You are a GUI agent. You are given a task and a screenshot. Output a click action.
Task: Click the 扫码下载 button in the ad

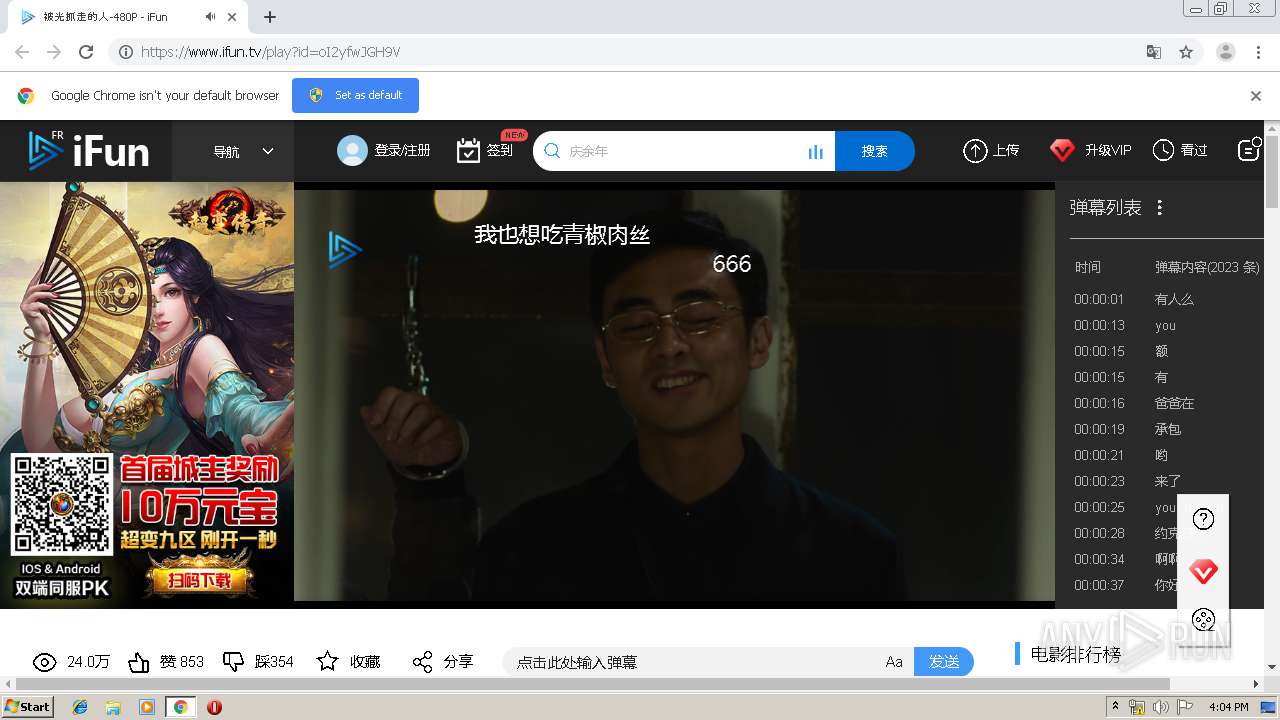[x=198, y=581]
